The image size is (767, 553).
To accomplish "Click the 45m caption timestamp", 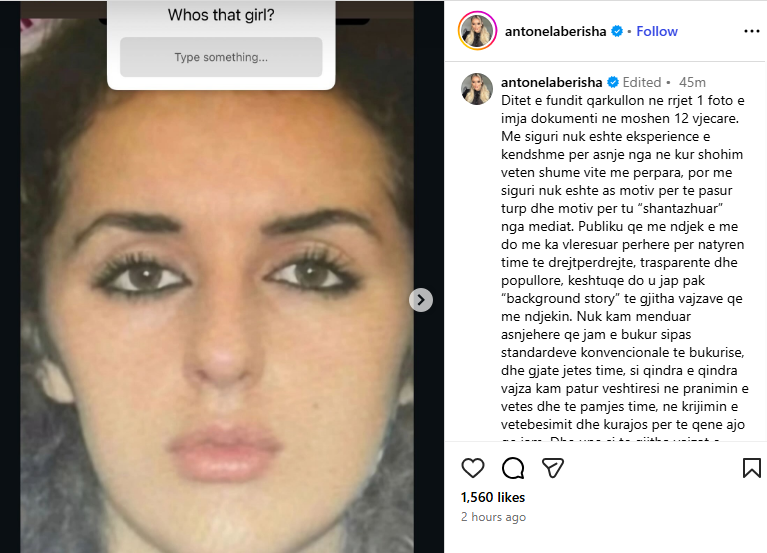I will click(692, 82).
